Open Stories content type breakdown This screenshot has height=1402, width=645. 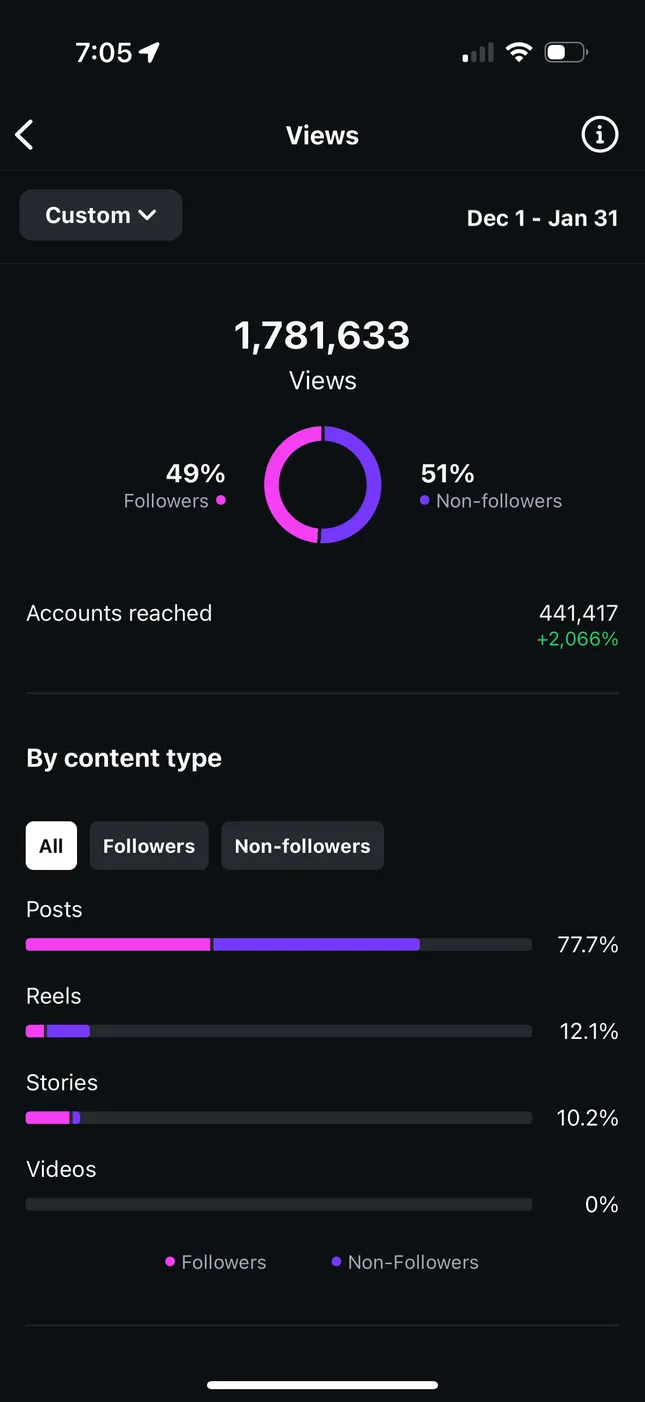(x=322, y=1100)
